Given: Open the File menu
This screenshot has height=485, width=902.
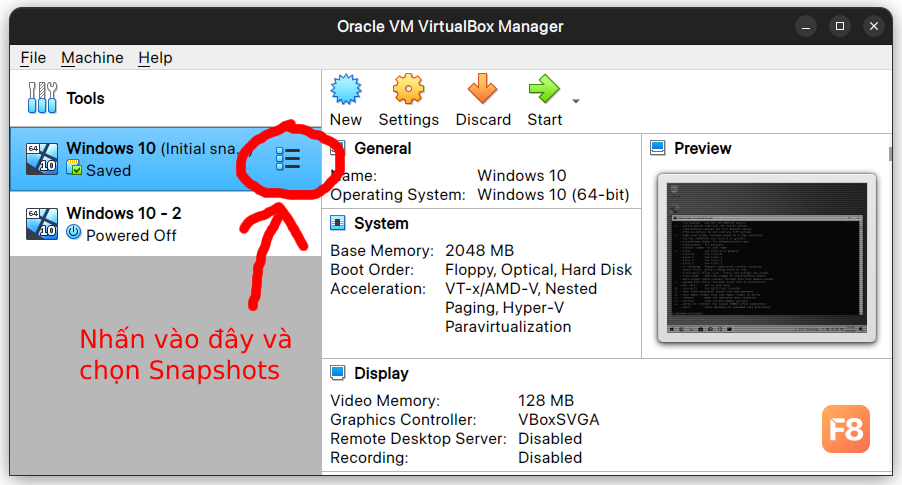Looking at the screenshot, I should [33, 58].
